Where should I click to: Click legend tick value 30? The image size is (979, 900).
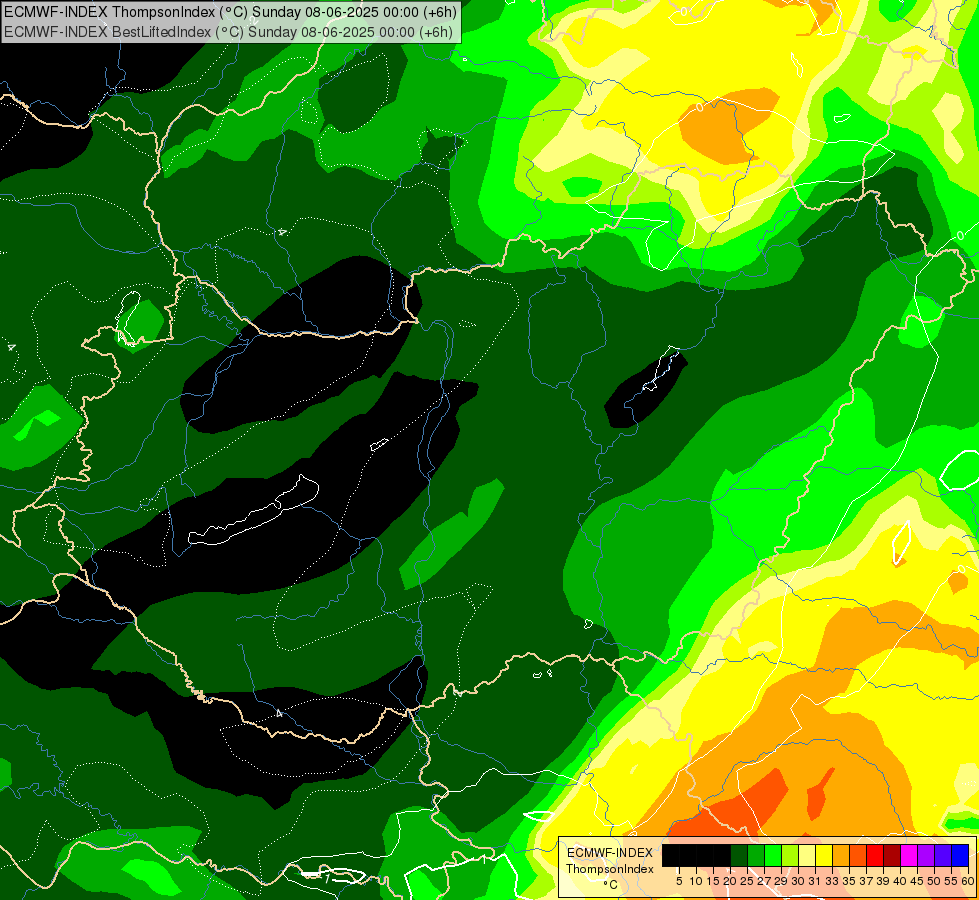click(798, 881)
